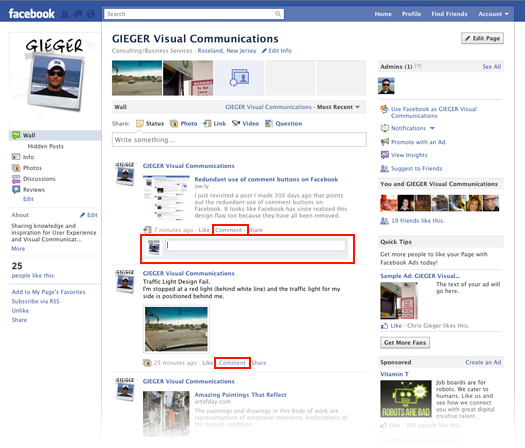Click the Write something box
This screenshot has width=525, height=448.
[x=239, y=140]
